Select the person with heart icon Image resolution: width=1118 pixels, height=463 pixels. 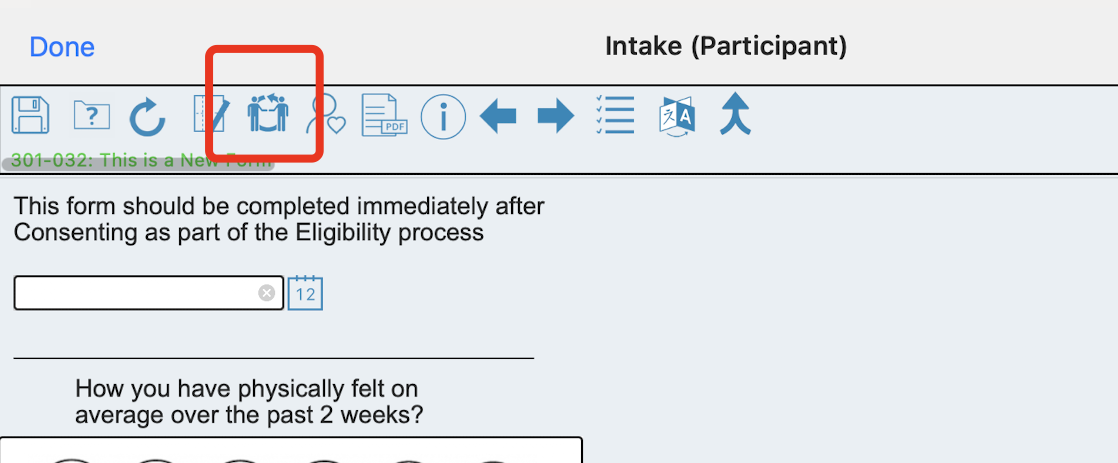tap(326, 116)
